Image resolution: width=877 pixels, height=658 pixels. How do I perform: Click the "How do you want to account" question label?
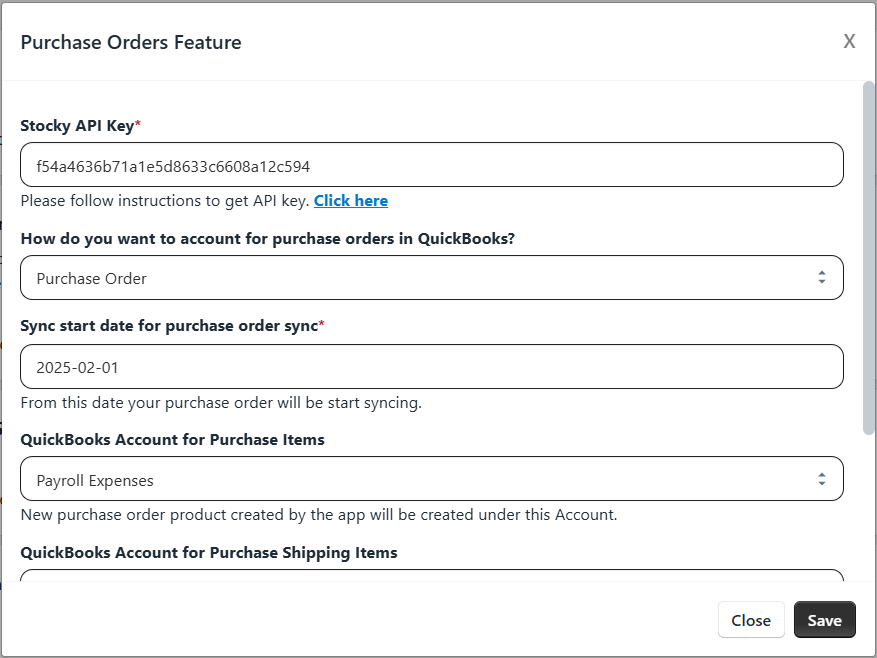click(267, 238)
